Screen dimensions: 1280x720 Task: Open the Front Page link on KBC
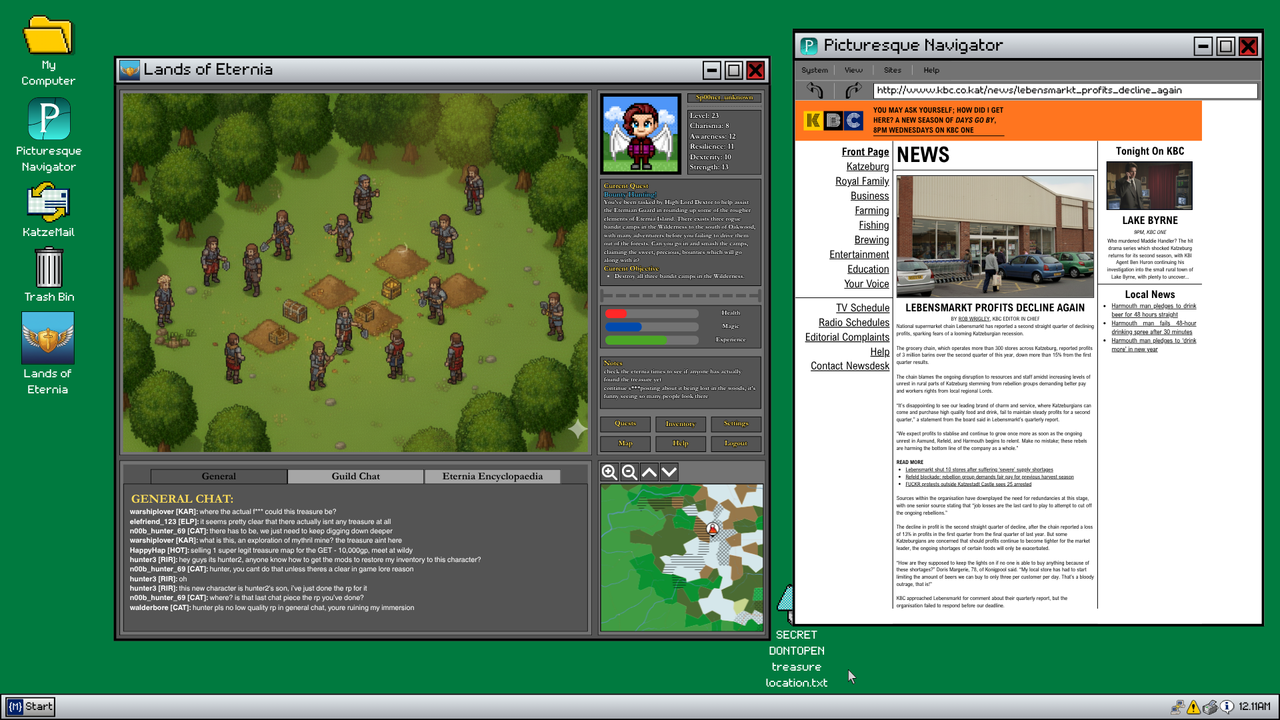click(x=865, y=152)
